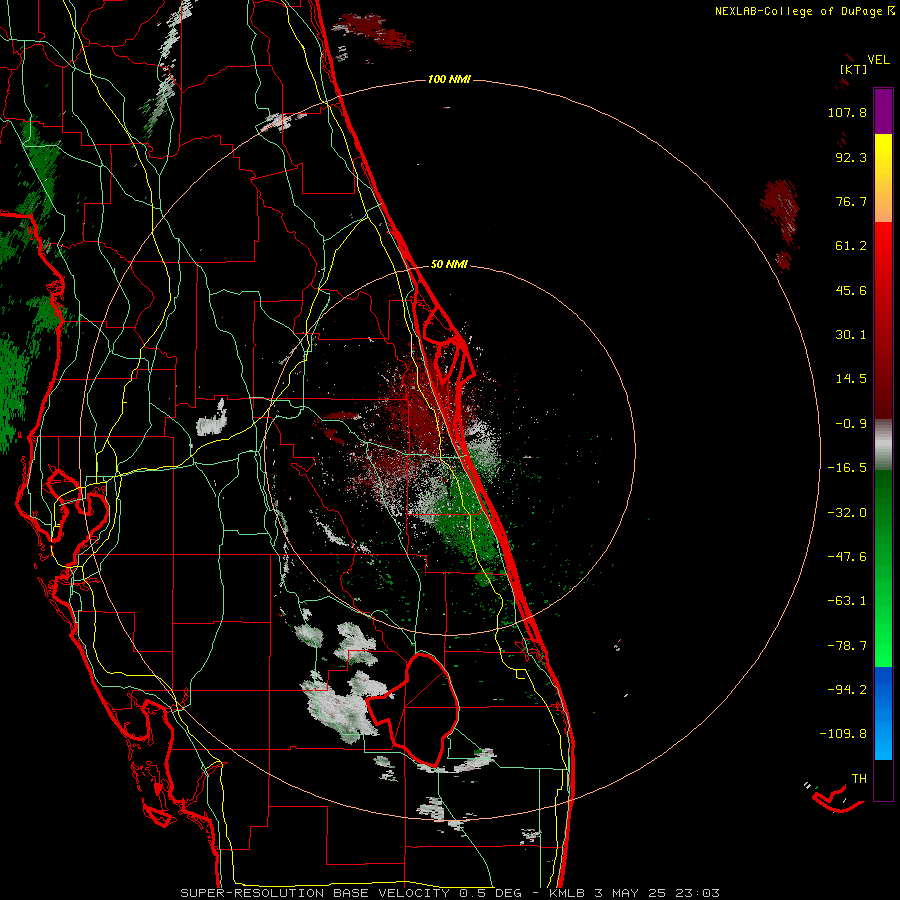Click the [KT] units label
This screenshot has width=900, height=900.
[853, 69]
